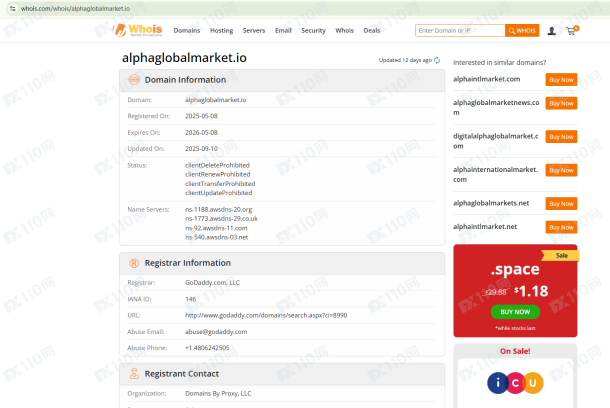Screen dimensions: 610x408
Task: Select name server ns-92.awsdns-11.com
Action: (x=216, y=228)
